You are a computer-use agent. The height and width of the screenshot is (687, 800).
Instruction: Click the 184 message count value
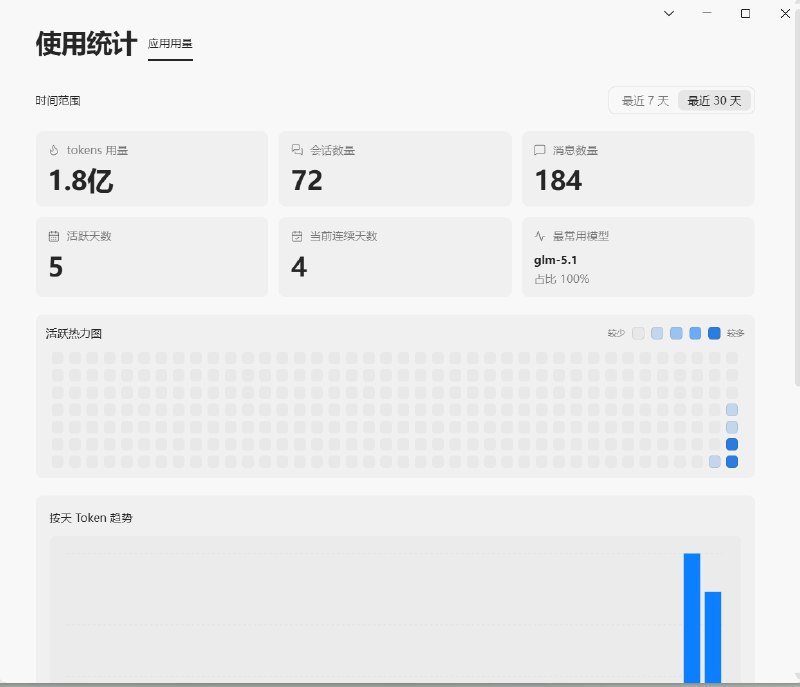(x=558, y=181)
